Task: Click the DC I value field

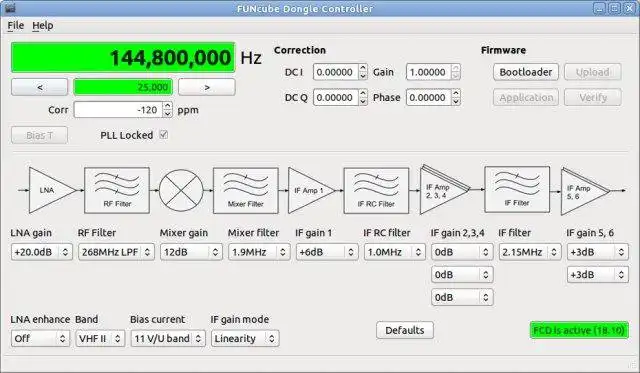Action: (x=336, y=72)
